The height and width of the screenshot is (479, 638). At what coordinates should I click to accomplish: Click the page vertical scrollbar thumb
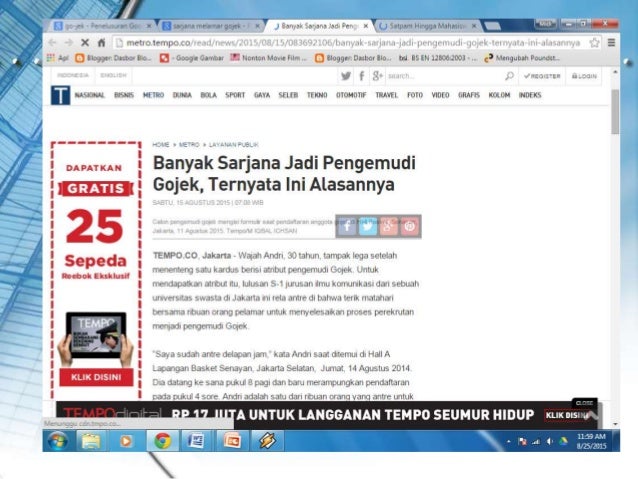[x=615, y=111]
